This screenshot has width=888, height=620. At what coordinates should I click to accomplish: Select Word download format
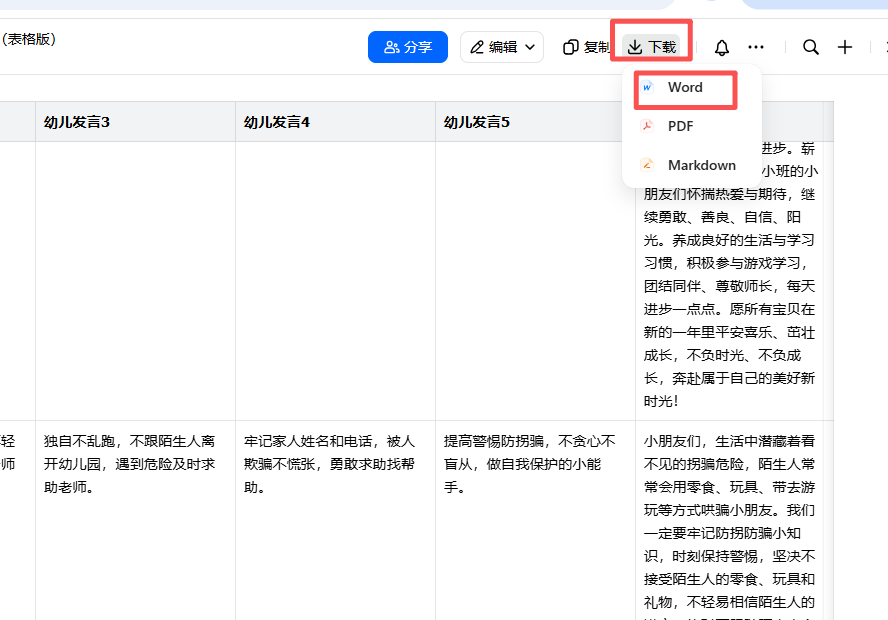click(x=691, y=87)
